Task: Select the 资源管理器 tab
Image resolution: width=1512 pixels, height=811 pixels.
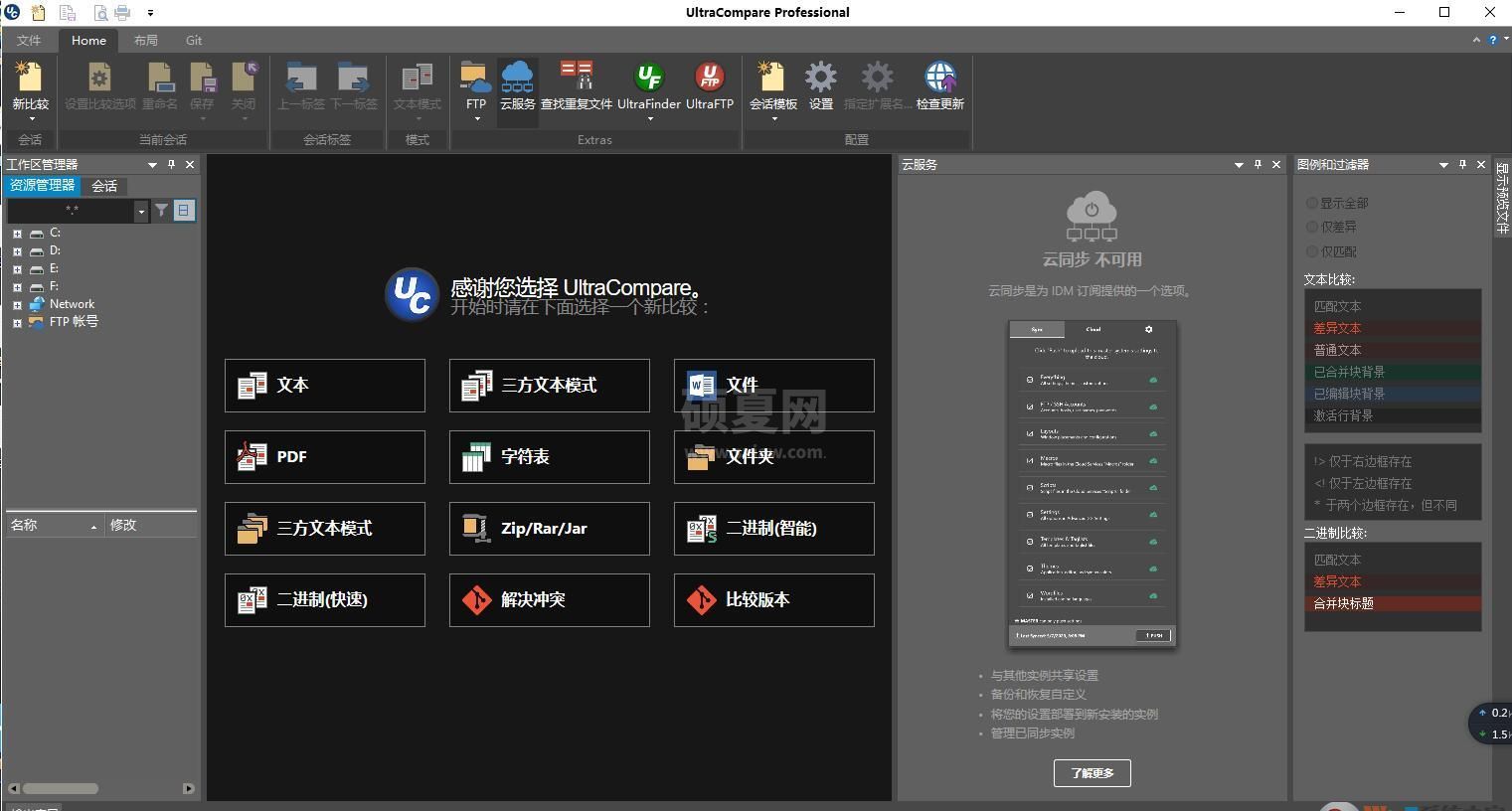Action: (x=43, y=185)
